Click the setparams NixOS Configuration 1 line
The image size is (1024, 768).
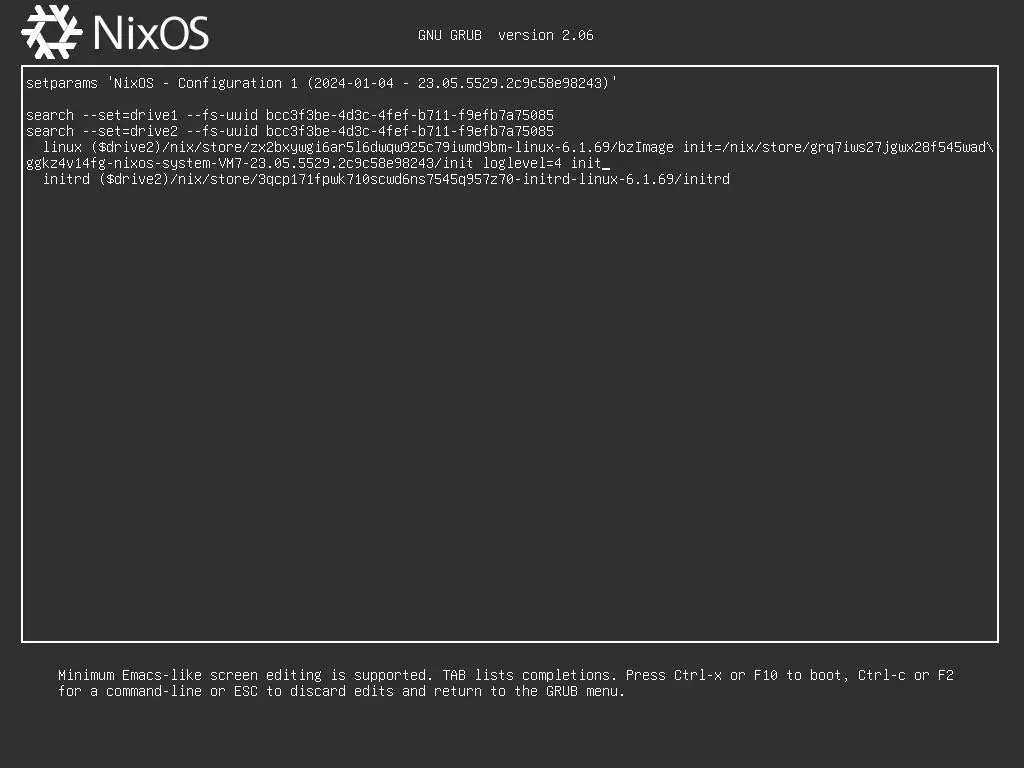[x=321, y=83]
